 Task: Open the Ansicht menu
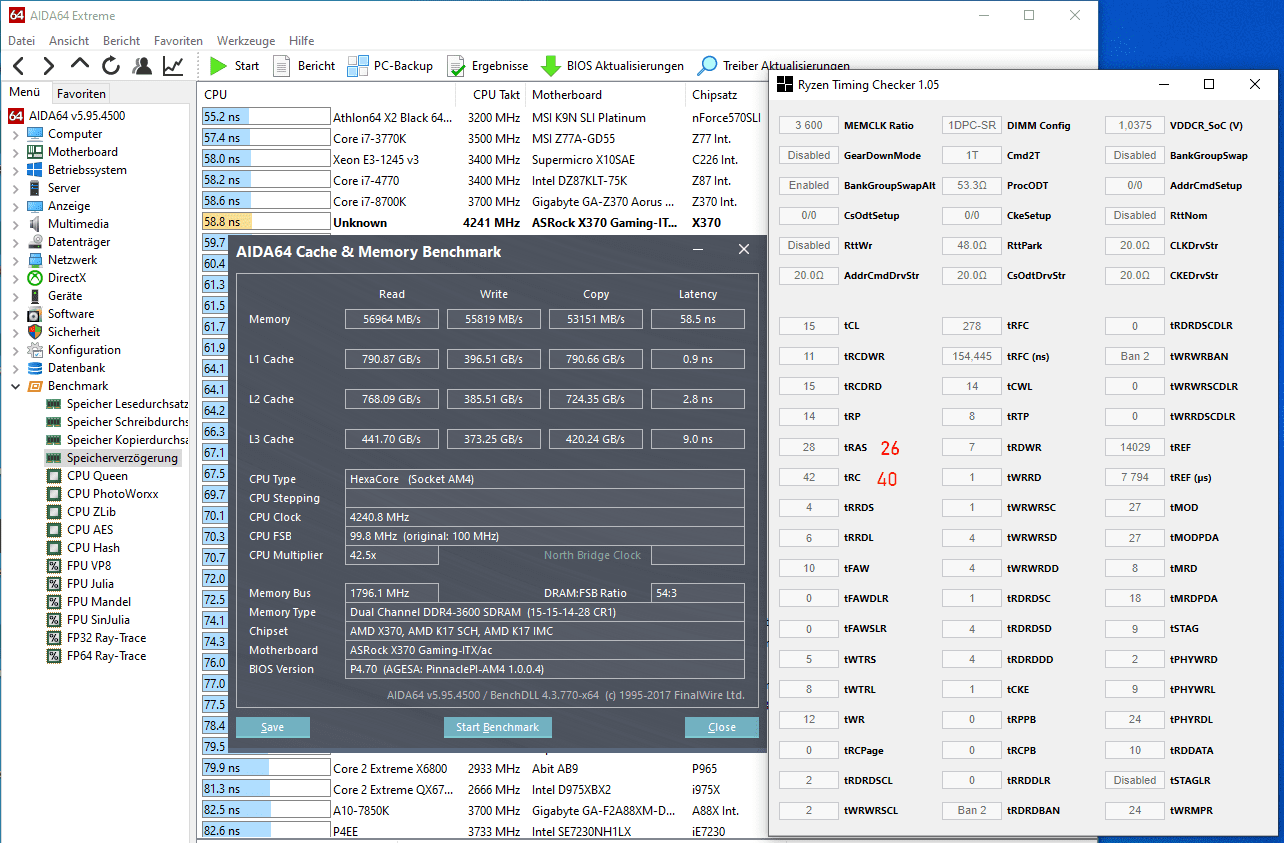(x=69, y=41)
